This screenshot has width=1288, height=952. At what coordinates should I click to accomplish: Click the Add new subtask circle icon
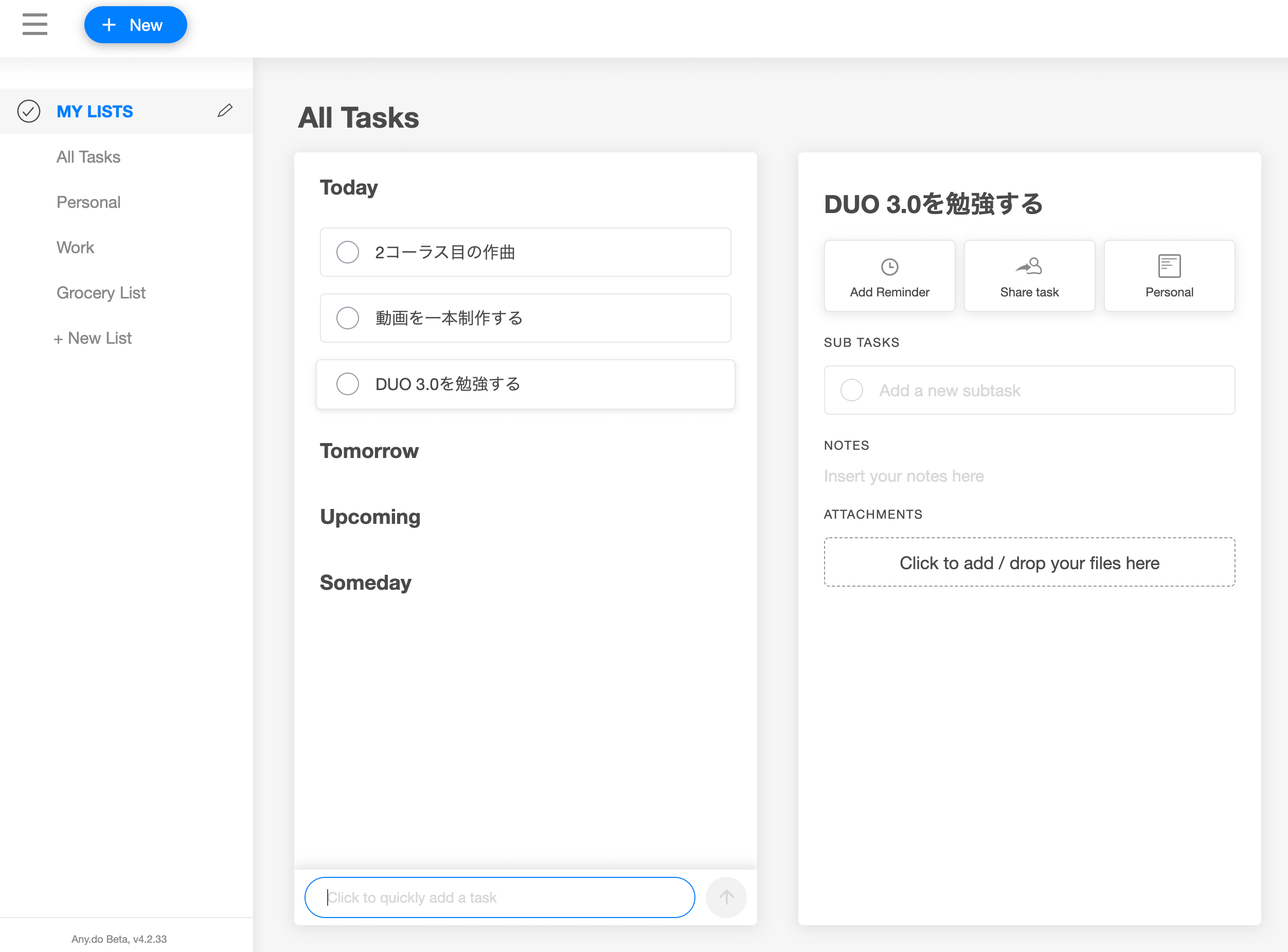pyautogui.click(x=852, y=390)
